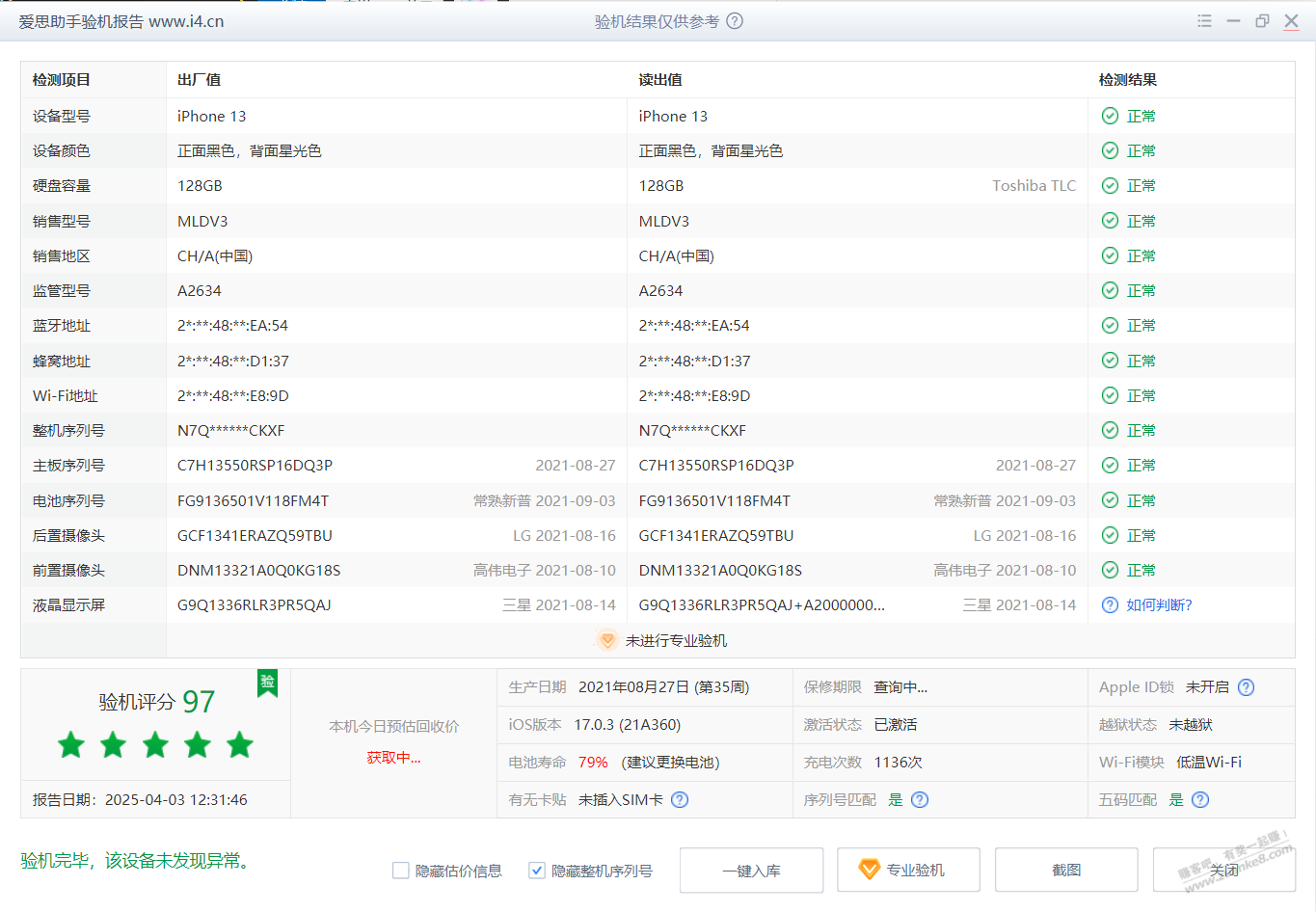The width and height of the screenshot is (1316, 912).
Task: Click the question icon in 液晶显示屏 row
Action: tap(1110, 604)
